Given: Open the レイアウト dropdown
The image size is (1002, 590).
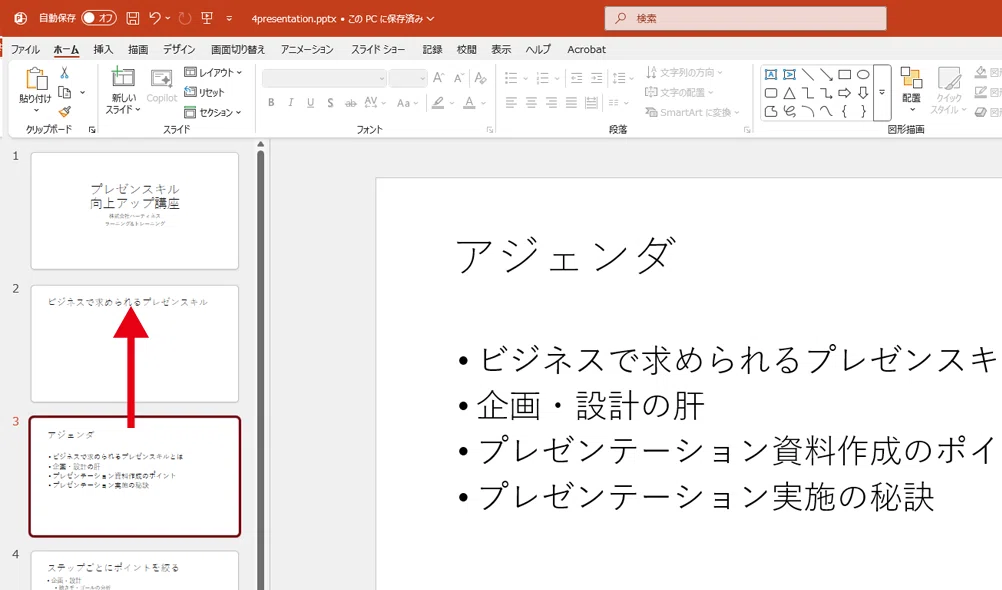Looking at the screenshot, I should (213, 72).
